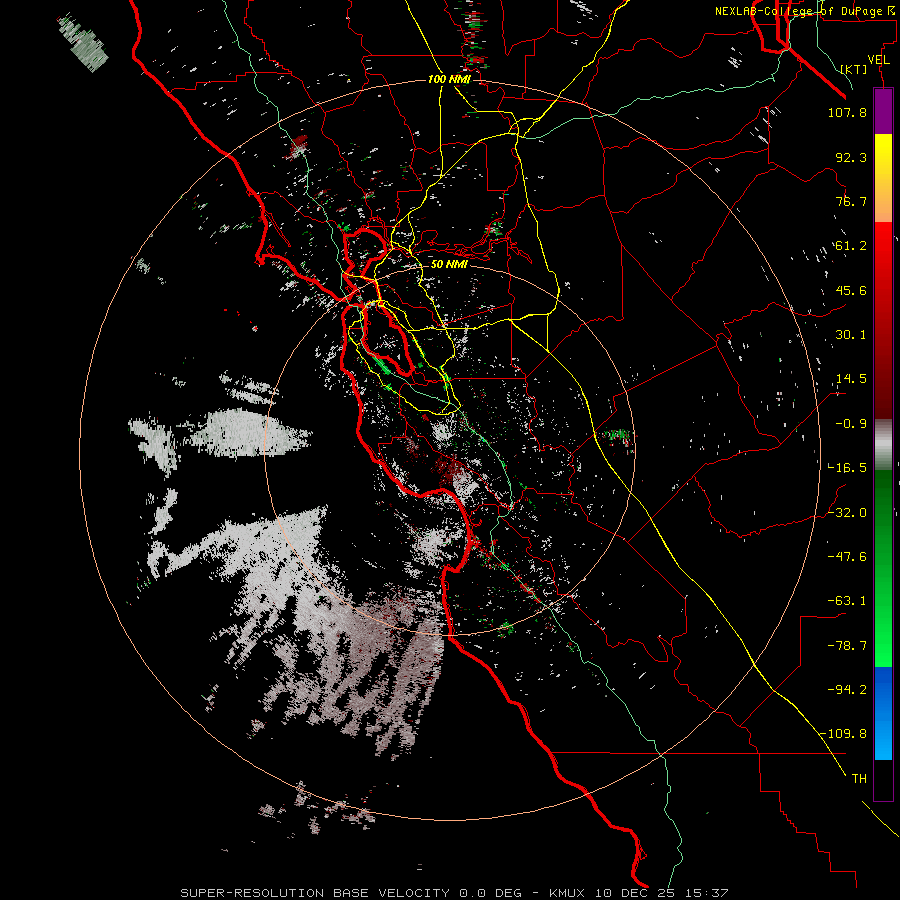This screenshot has width=900, height=900.
Task: Click the VEL legend title
Action: [x=878, y=60]
